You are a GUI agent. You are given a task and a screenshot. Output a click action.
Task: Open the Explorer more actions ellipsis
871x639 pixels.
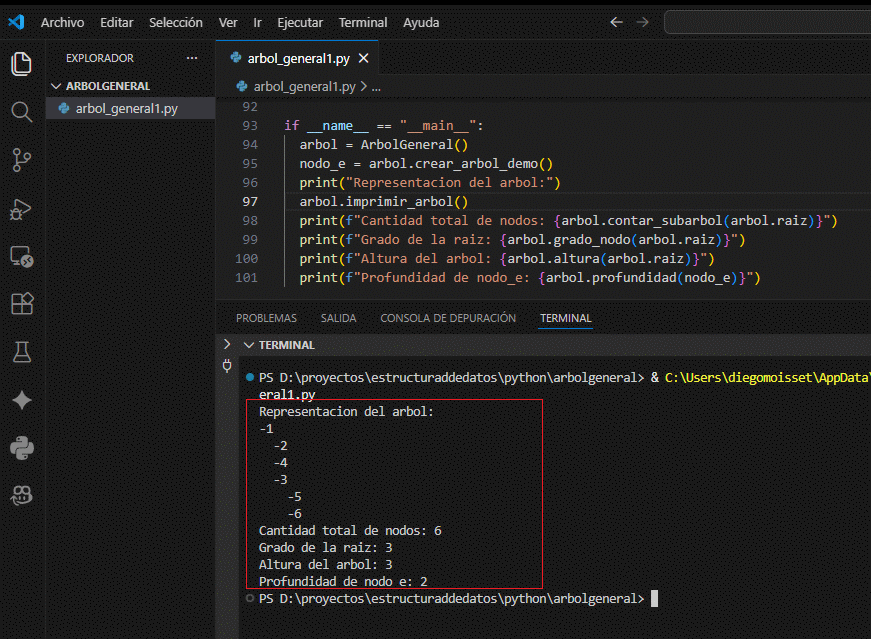[x=192, y=58]
